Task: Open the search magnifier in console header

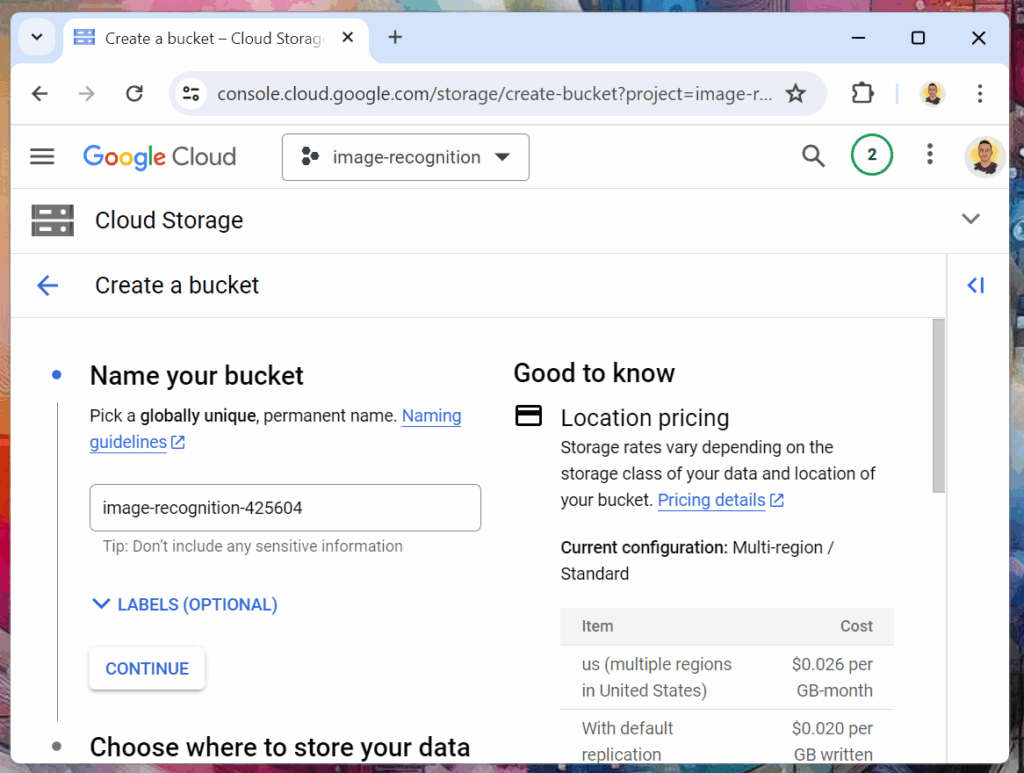Action: [x=813, y=155]
